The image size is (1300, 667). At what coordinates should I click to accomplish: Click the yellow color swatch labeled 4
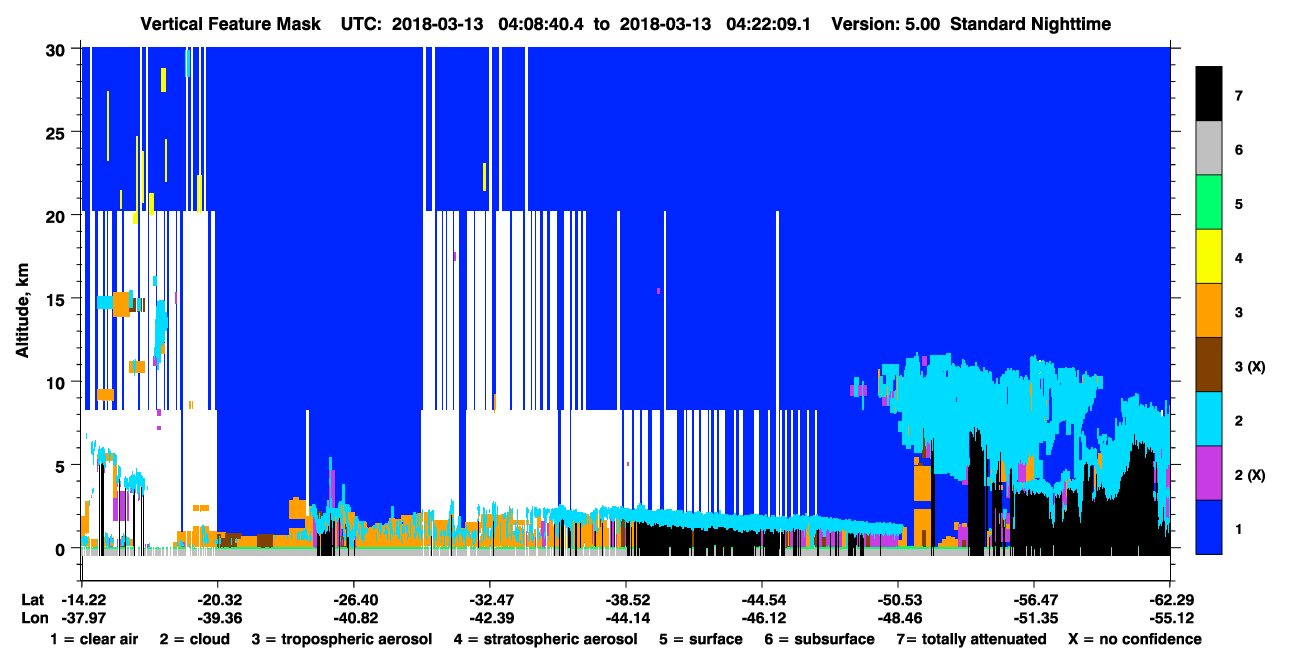pyautogui.click(x=1209, y=257)
